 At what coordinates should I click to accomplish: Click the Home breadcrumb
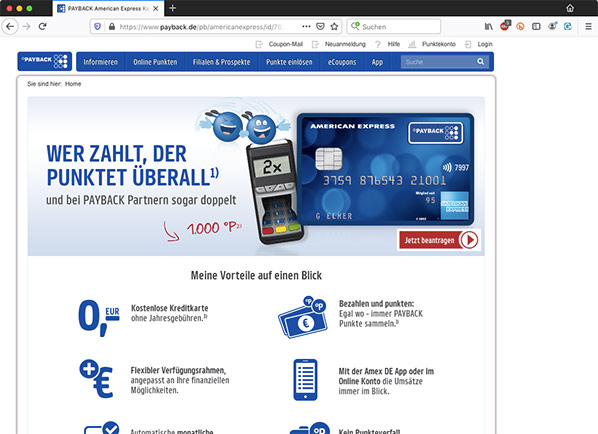[x=73, y=84]
